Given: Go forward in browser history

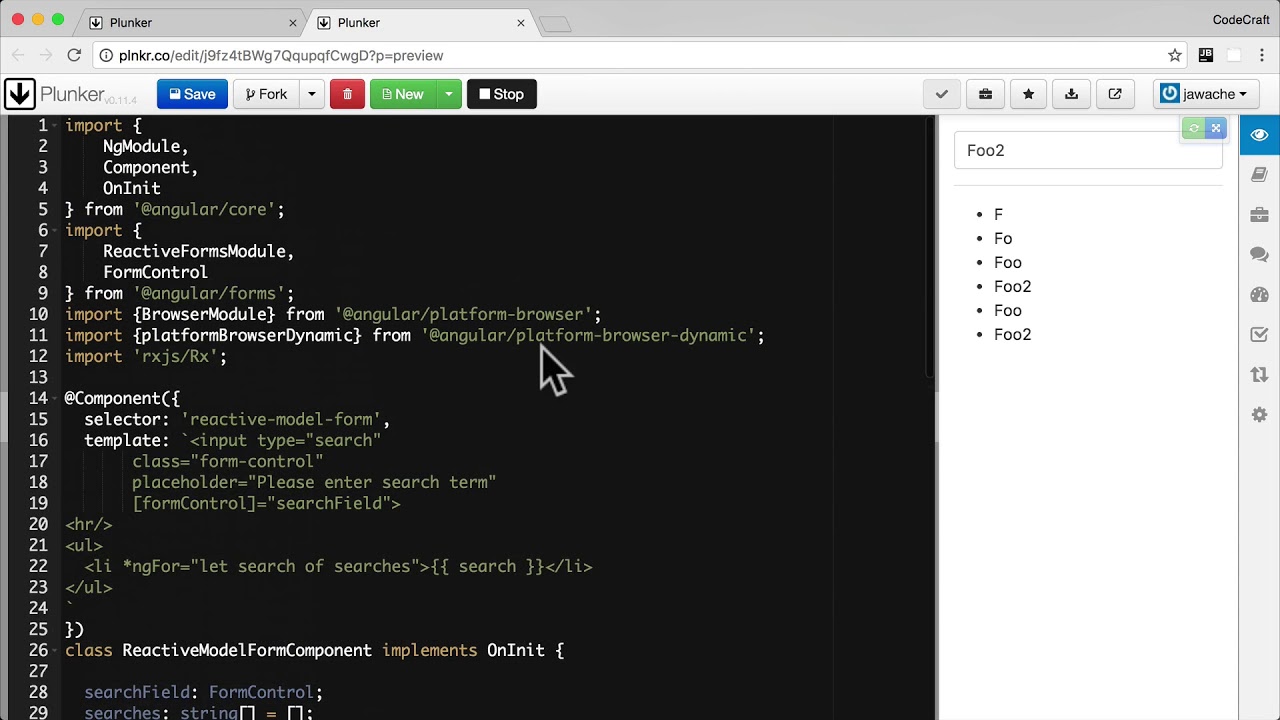Looking at the screenshot, I should pos(46,56).
